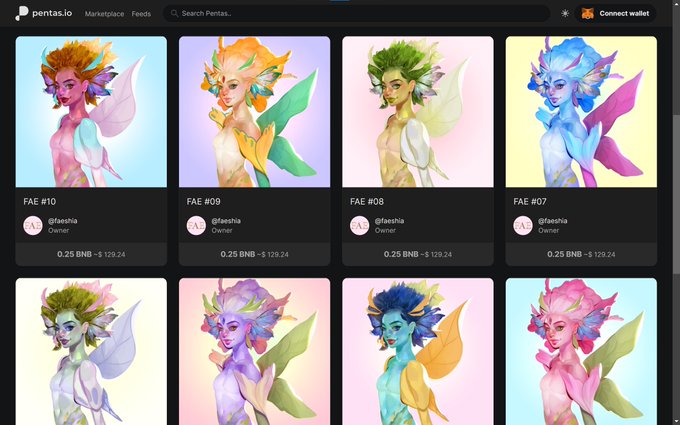This screenshot has height=425, width=680.
Task: Click the owner avatar on FAE #08
Action: (x=360, y=226)
